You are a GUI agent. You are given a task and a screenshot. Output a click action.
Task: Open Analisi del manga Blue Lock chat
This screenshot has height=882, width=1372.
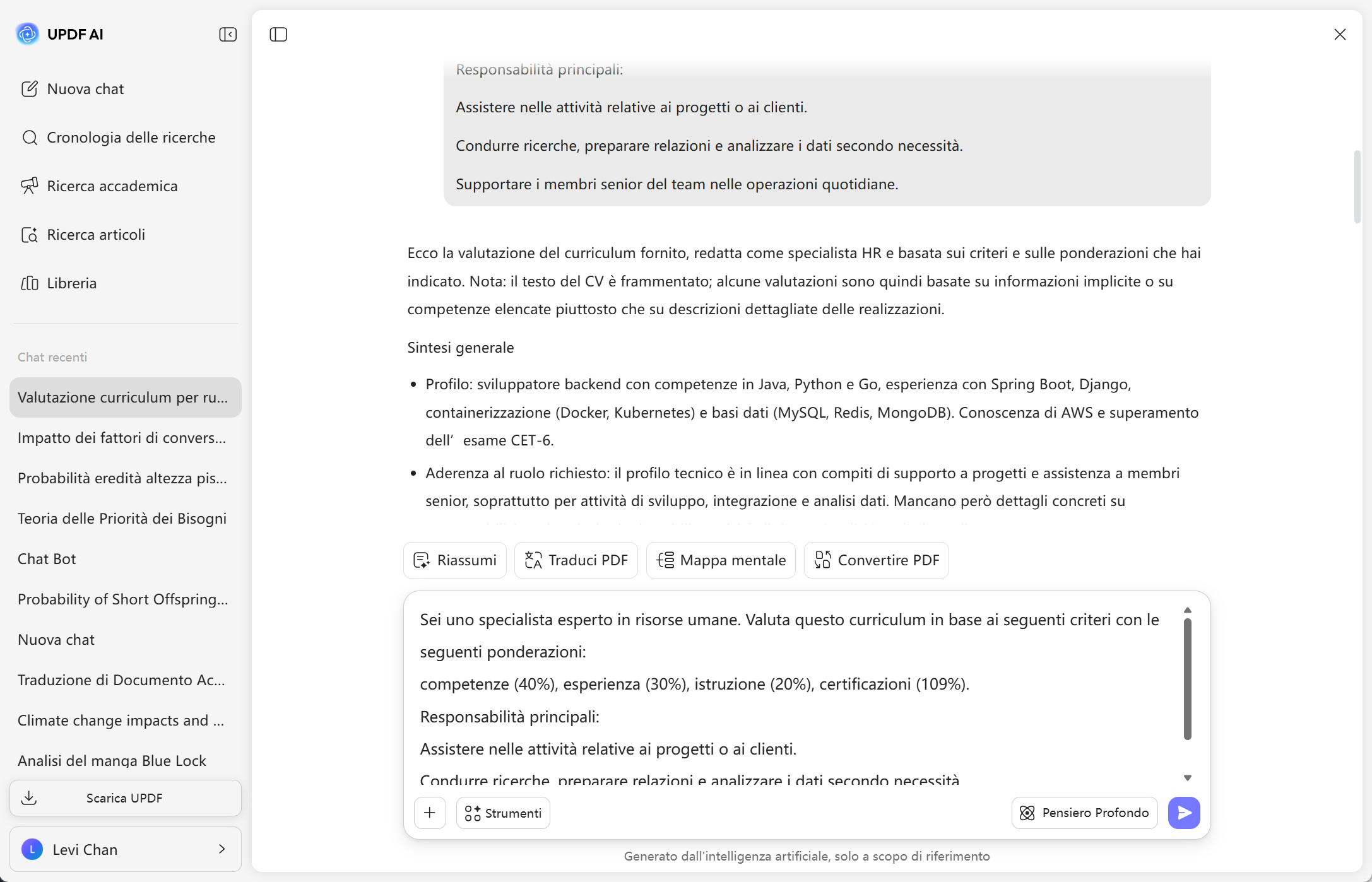[112, 761]
